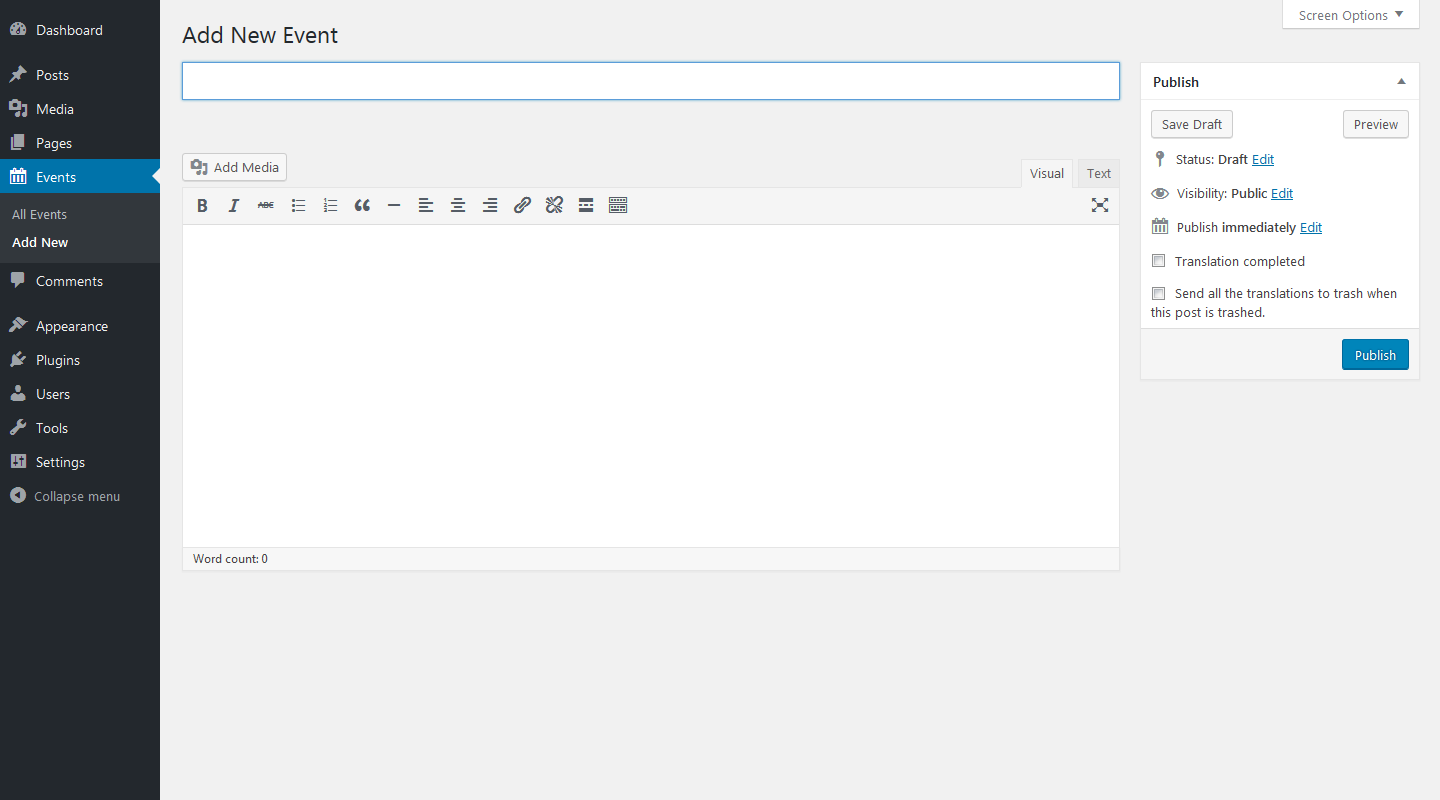
Task: Insert a blockquote
Action: [362, 205]
